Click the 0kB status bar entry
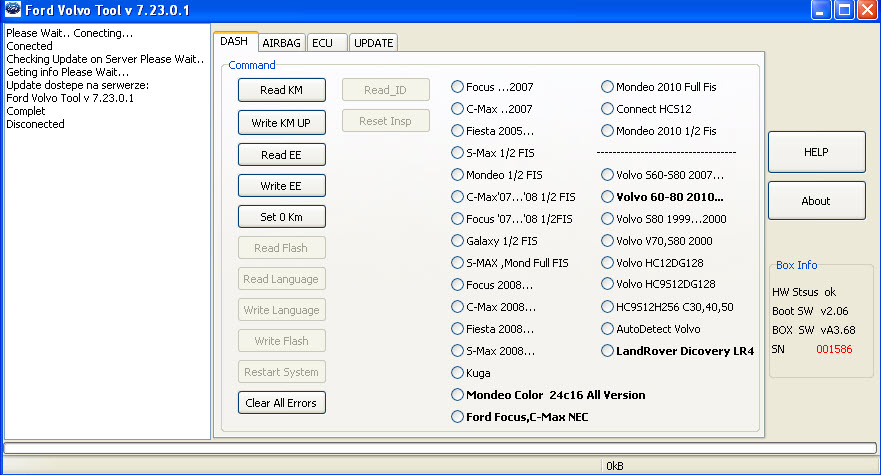 click(x=615, y=466)
